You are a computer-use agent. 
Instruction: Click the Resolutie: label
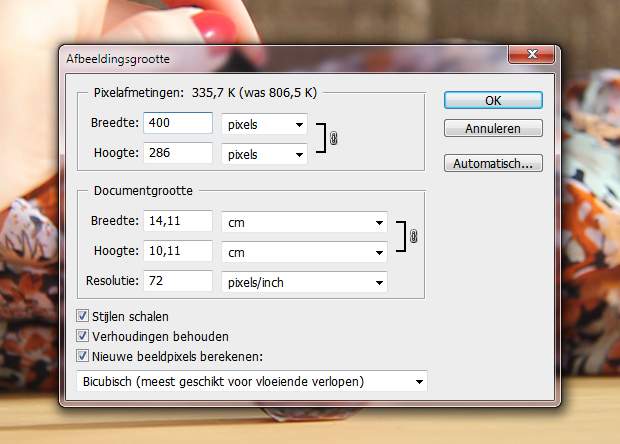(x=112, y=281)
